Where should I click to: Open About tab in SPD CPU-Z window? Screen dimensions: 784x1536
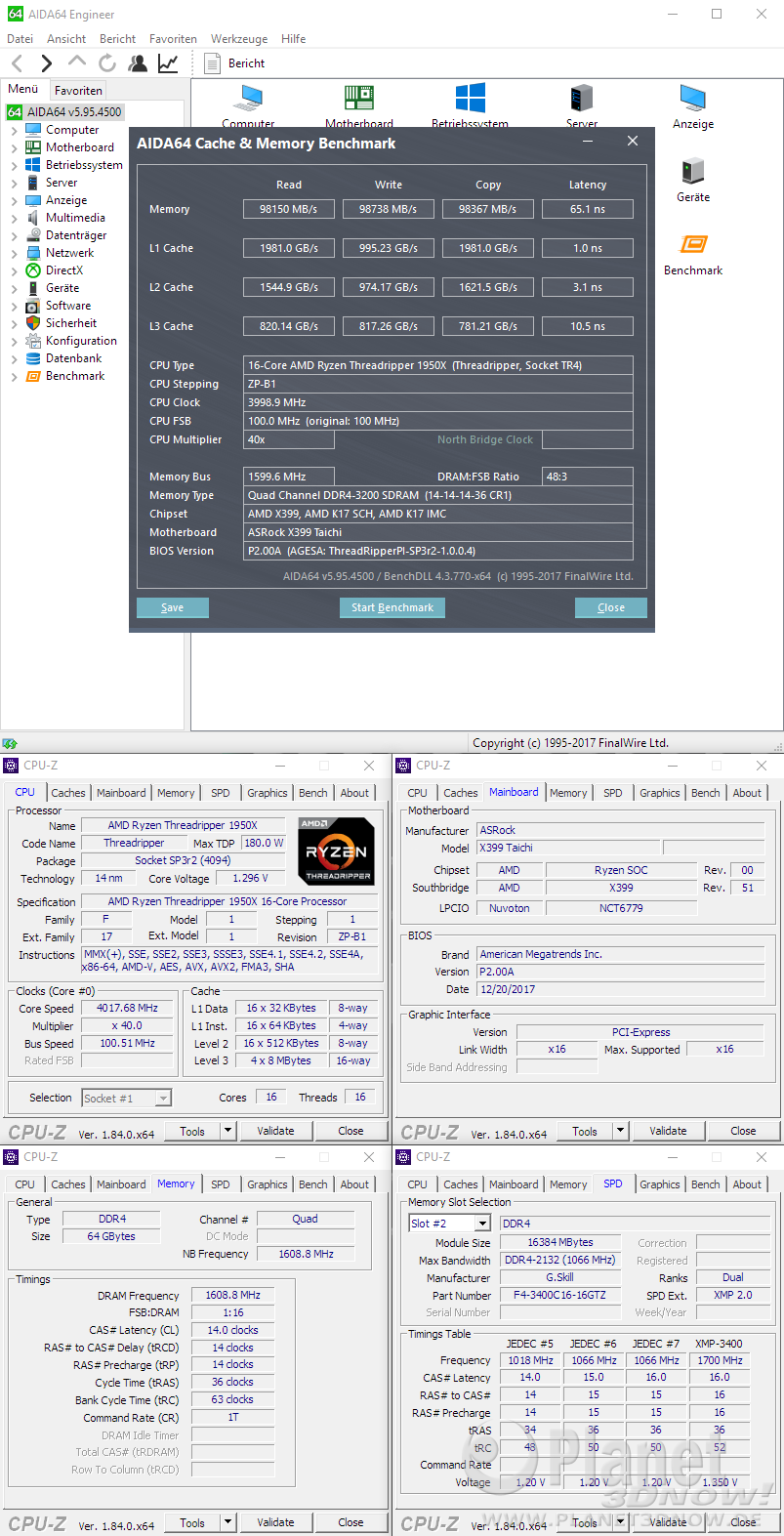click(x=747, y=1184)
